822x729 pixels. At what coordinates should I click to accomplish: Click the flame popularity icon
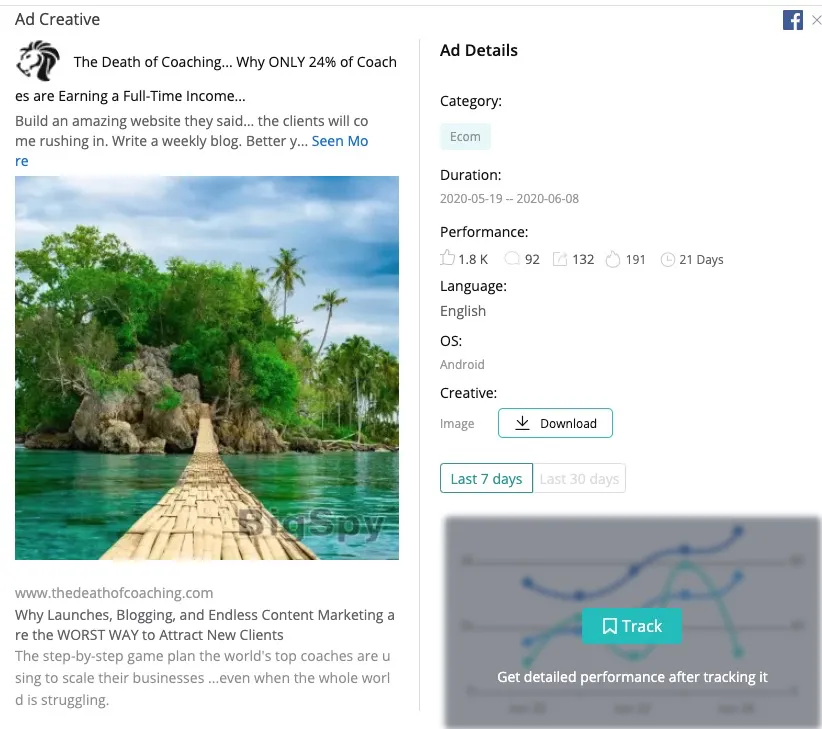click(x=613, y=259)
